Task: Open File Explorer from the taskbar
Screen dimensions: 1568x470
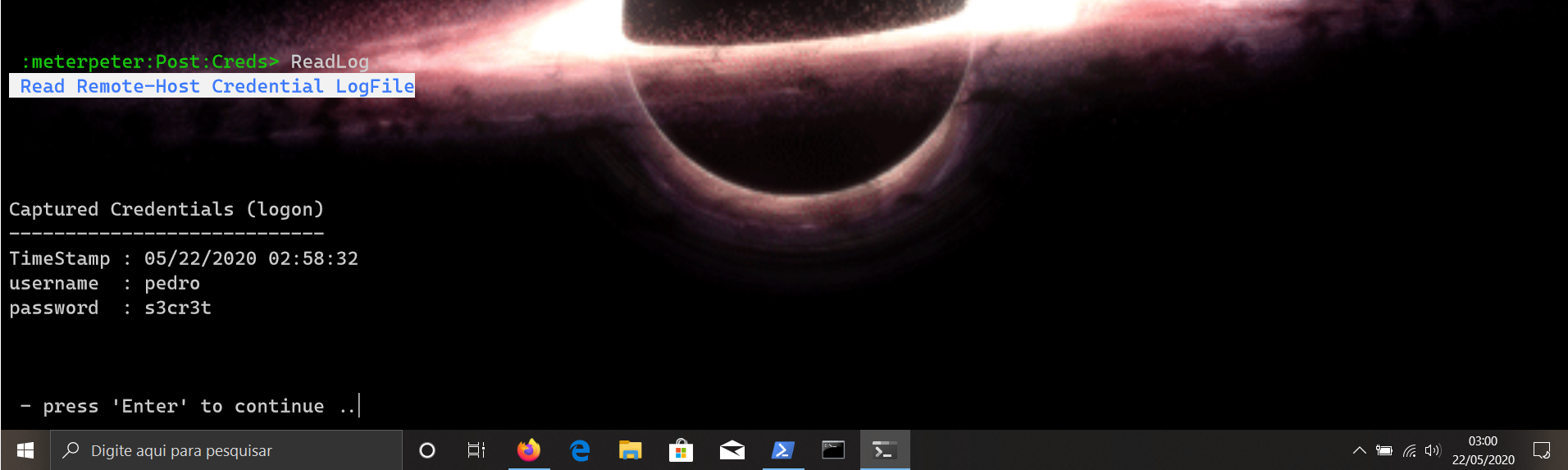Action: coord(630,450)
